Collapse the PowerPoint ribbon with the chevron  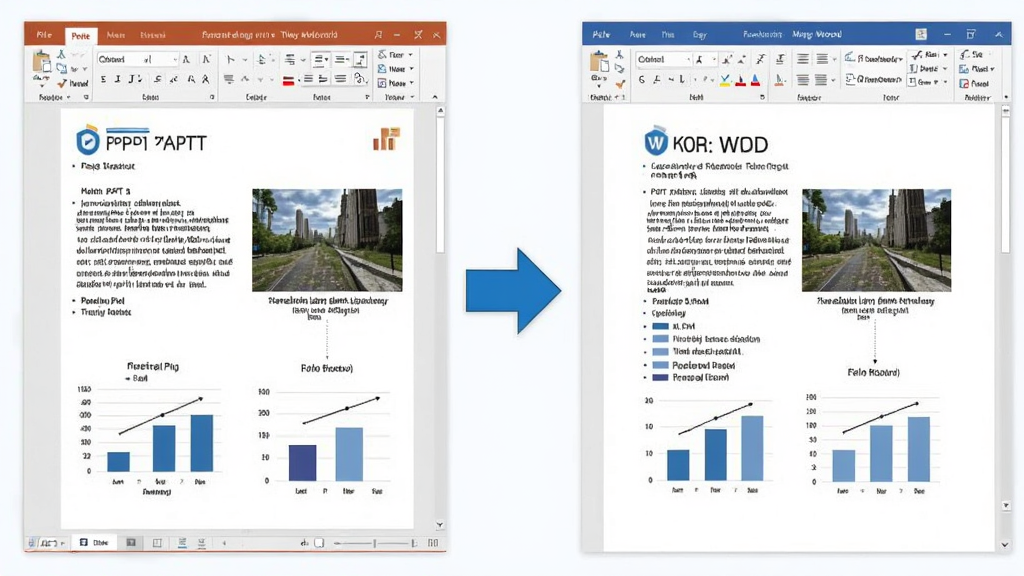[435, 97]
